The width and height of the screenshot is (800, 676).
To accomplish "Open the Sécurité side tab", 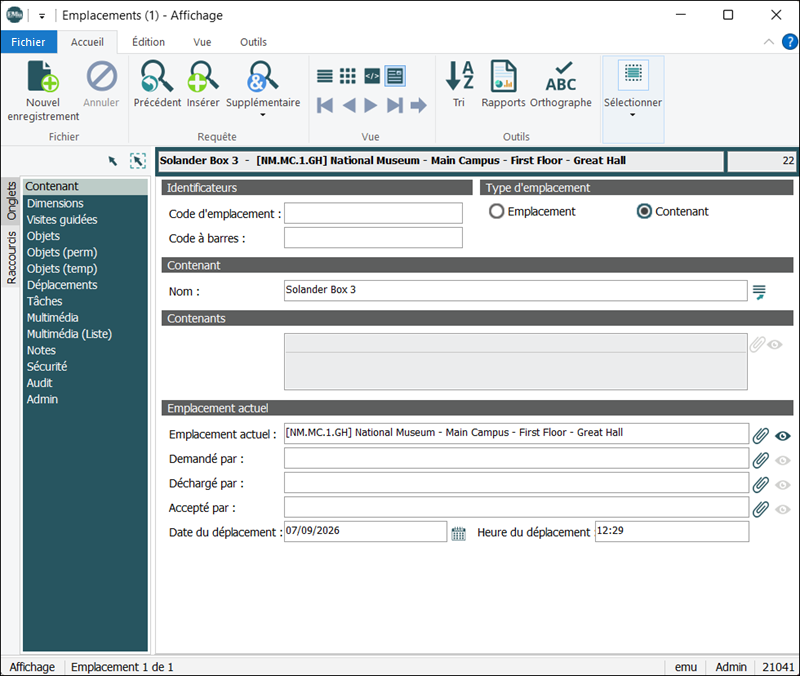I will [x=47, y=366].
